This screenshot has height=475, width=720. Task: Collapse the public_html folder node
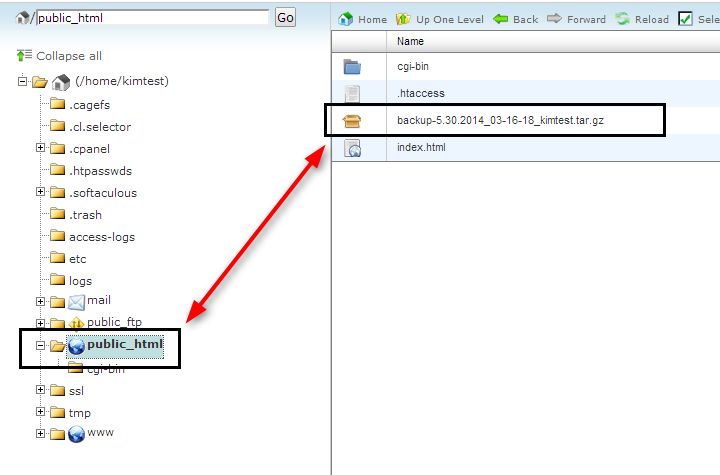point(40,345)
